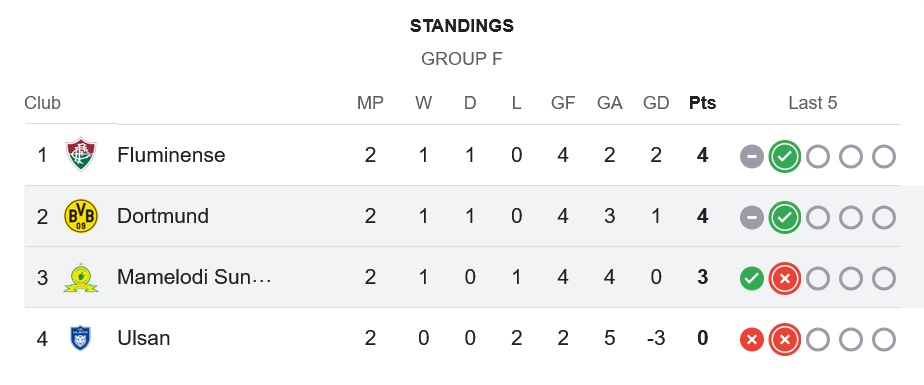Open Dortmund's draw result icon
This screenshot has width=924, height=385.
(x=752, y=218)
